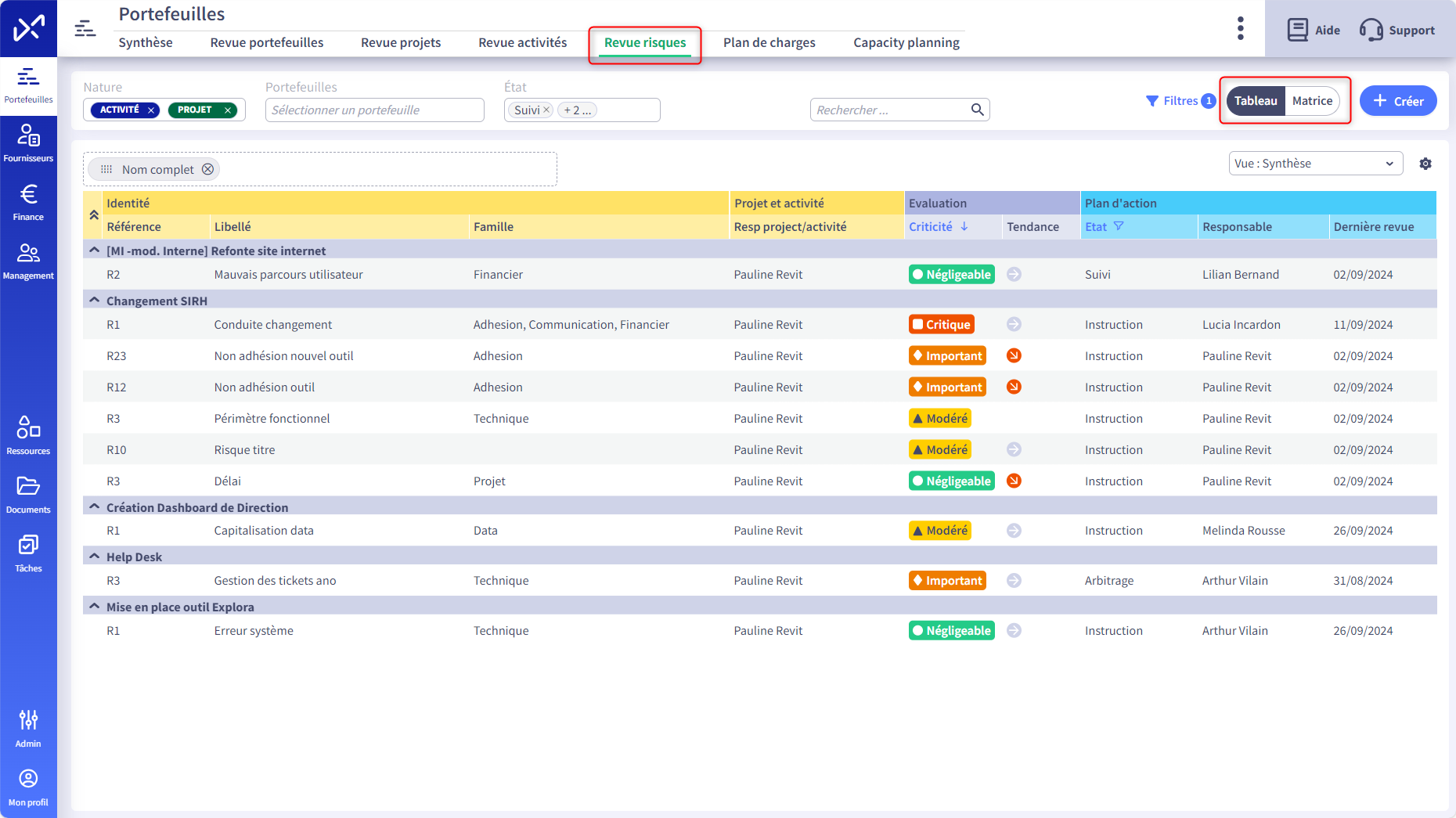Open the Aide help guide
This screenshot has width=1456, height=818.
[1314, 30]
